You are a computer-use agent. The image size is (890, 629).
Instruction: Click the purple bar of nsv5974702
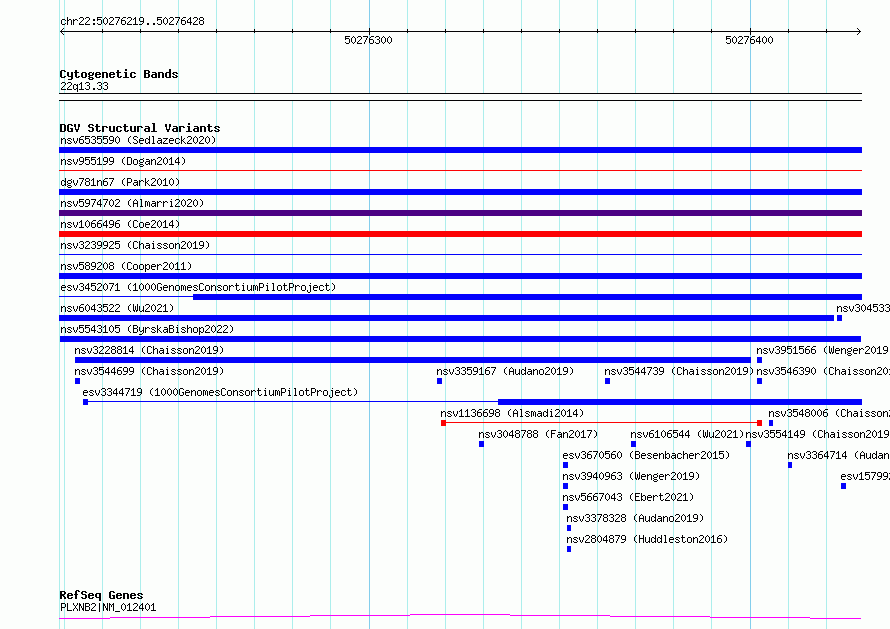460,213
